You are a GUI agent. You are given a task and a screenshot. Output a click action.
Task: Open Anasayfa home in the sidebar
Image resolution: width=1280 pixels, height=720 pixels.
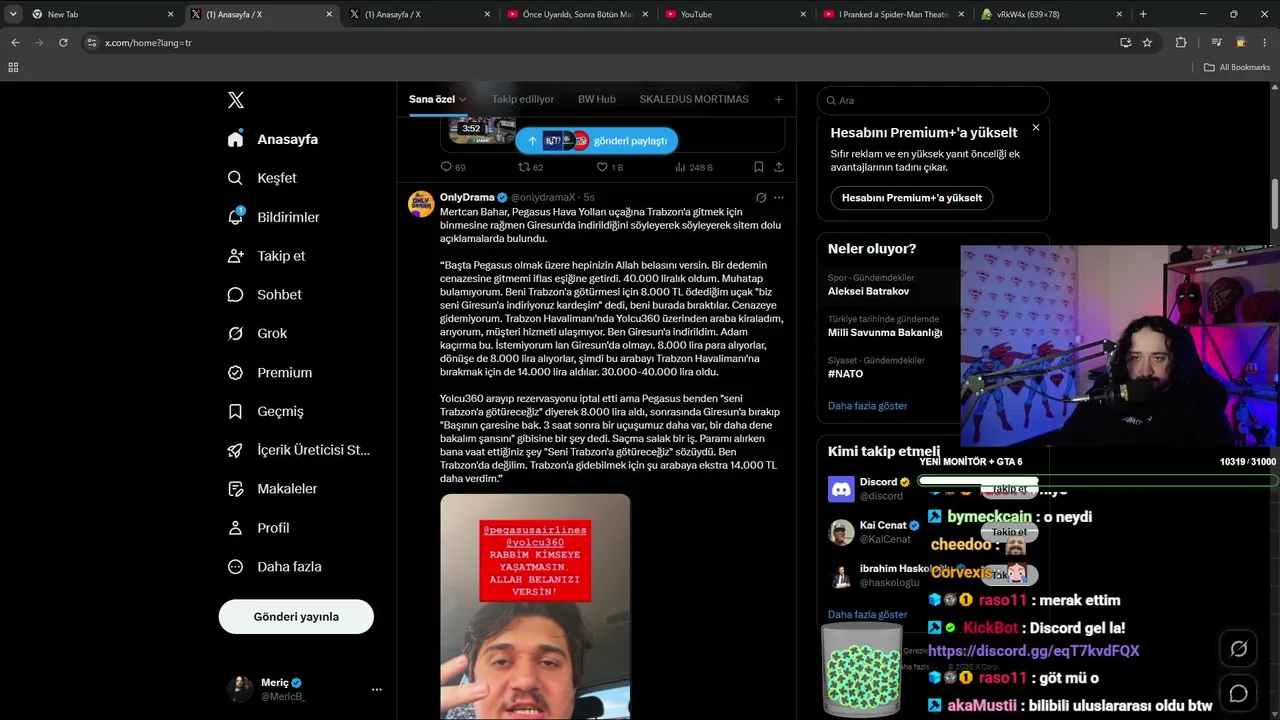[272, 139]
